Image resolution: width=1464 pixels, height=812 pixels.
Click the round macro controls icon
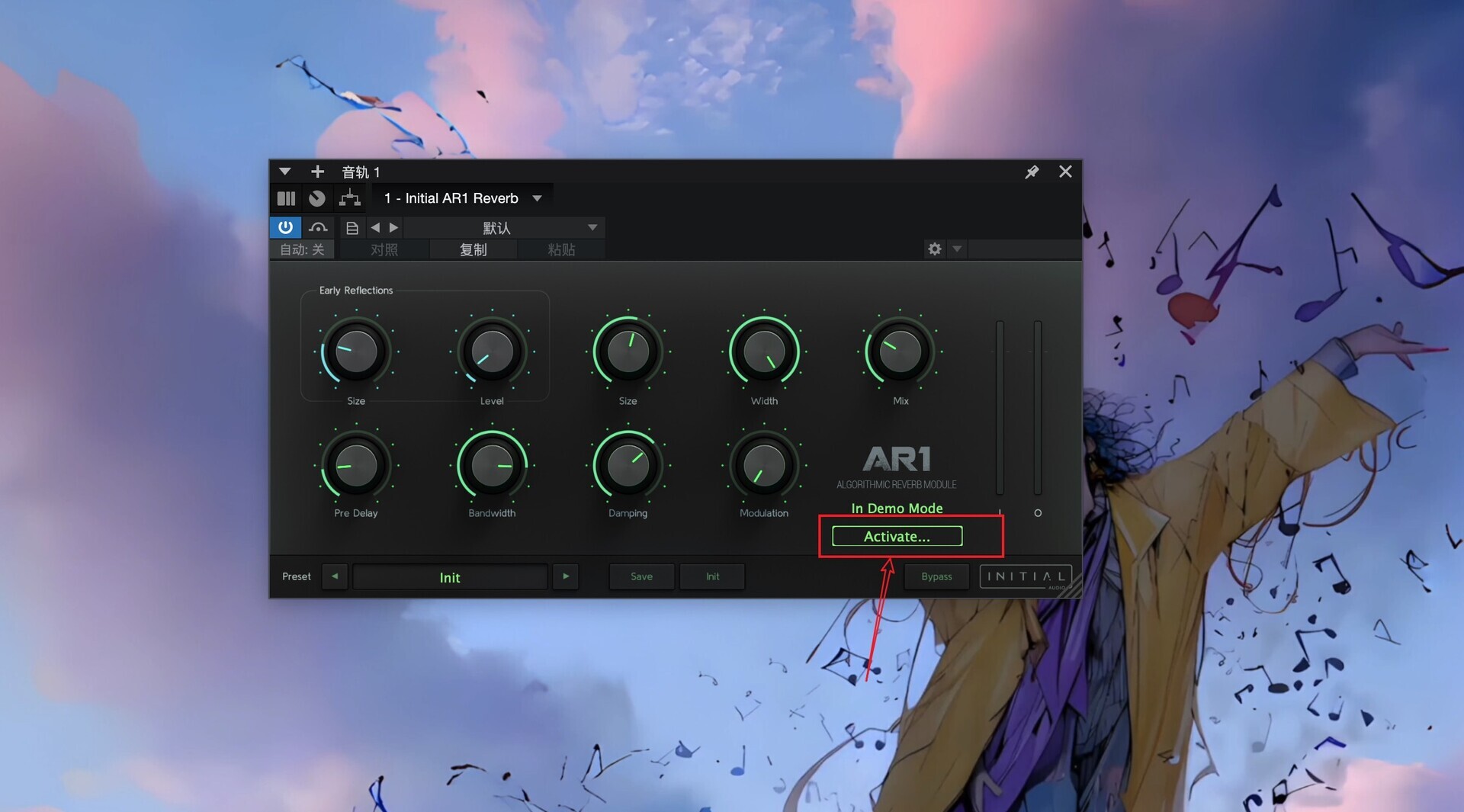click(x=317, y=198)
